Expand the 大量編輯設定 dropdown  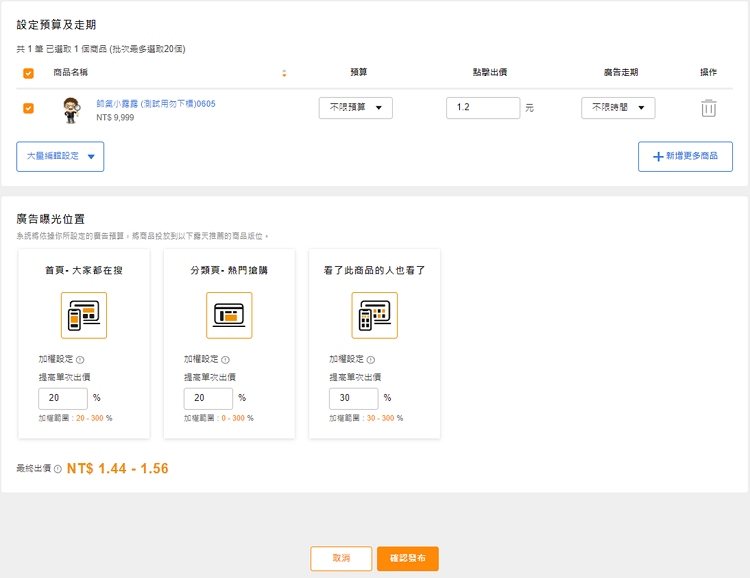pos(60,156)
